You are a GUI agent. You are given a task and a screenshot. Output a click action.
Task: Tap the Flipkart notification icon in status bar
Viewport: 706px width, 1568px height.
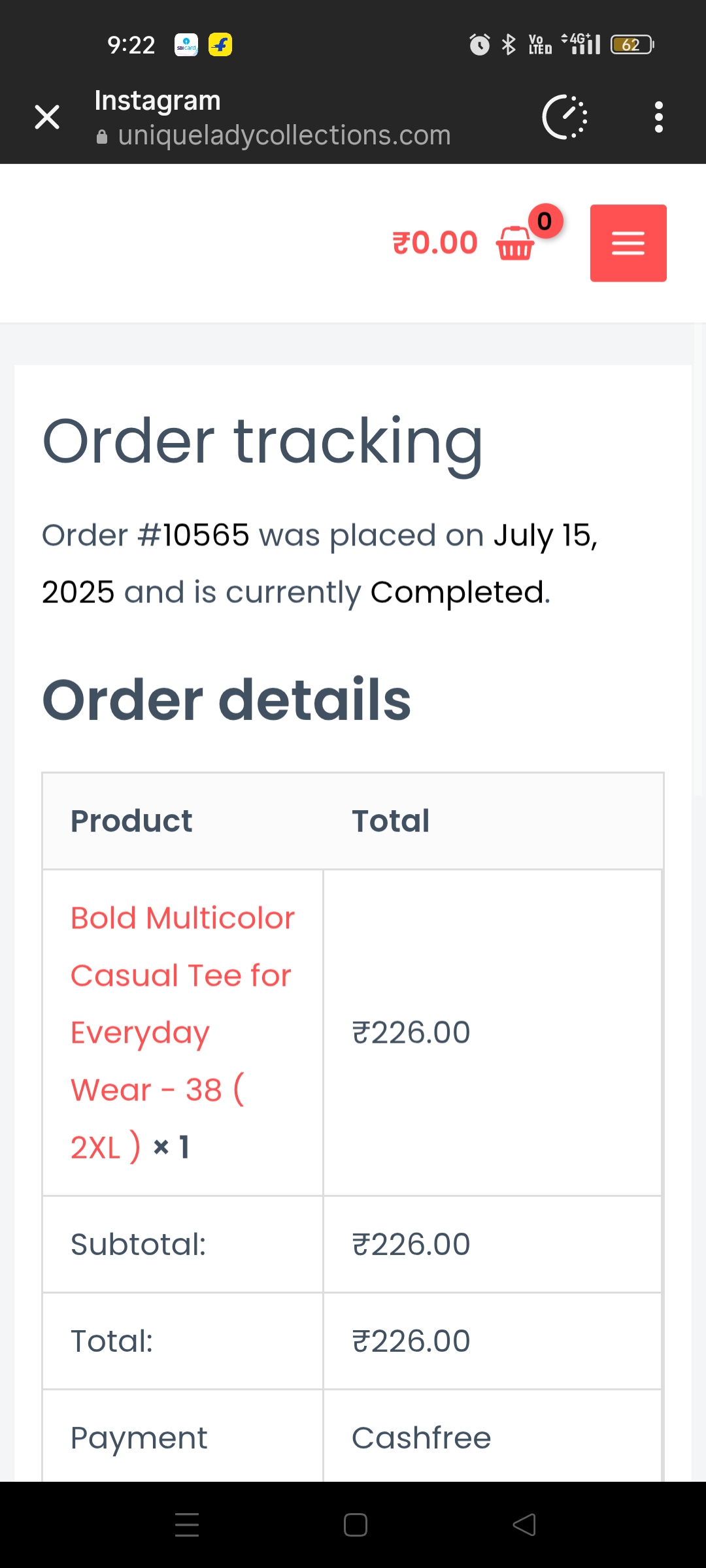tap(220, 44)
